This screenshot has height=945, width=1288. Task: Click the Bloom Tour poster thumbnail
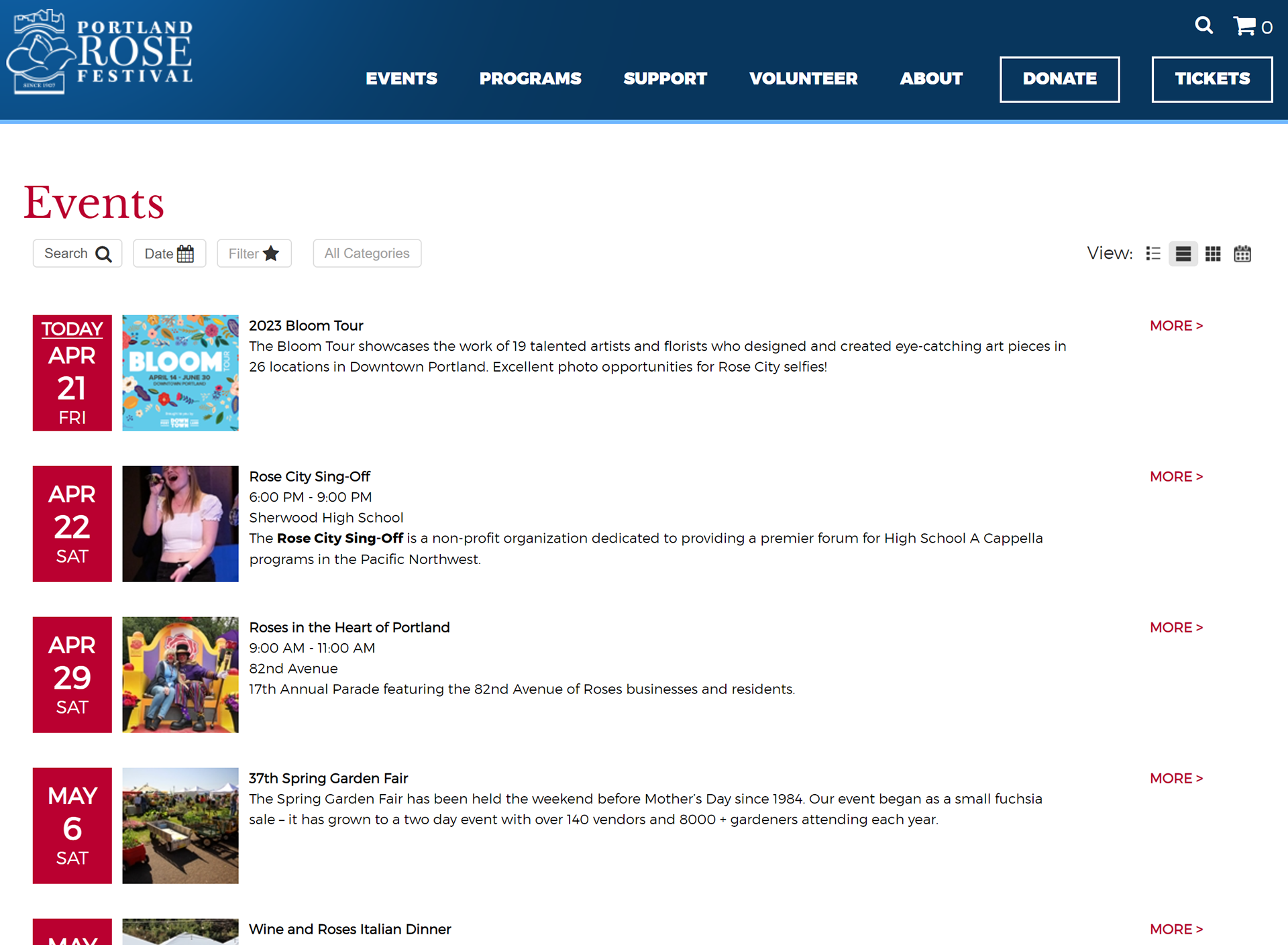(x=180, y=373)
